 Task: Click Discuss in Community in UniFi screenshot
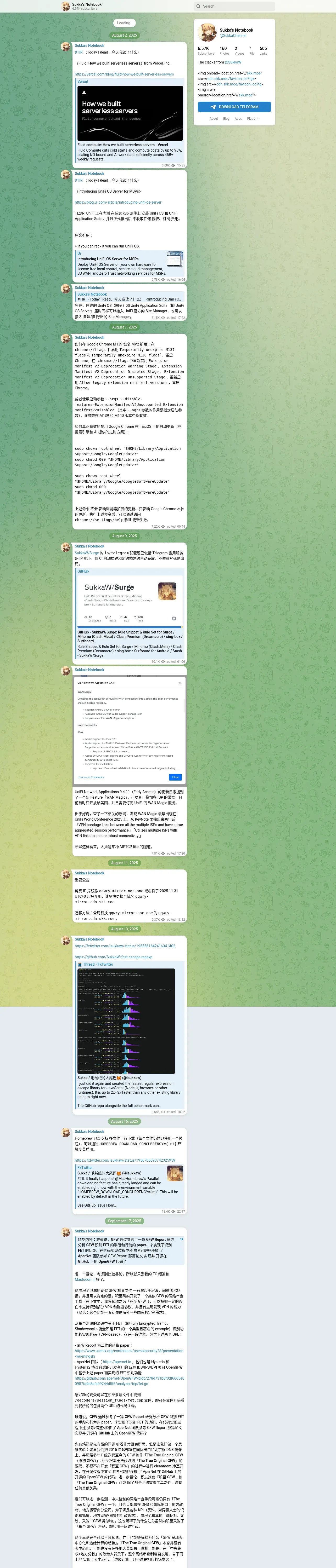[92, 777]
